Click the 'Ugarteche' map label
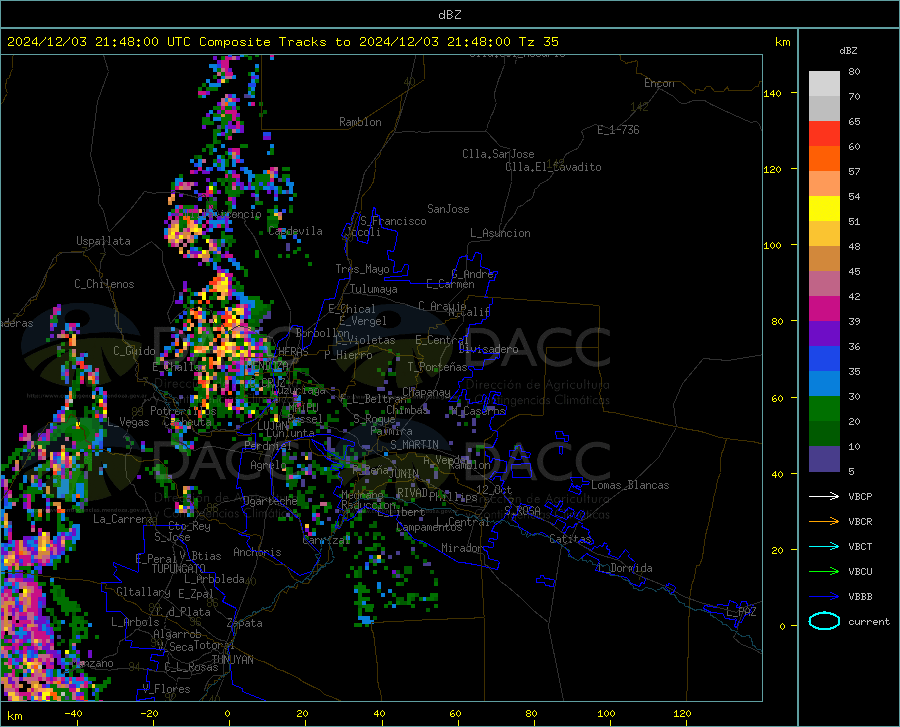The width and height of the screenshot is (900, 727). pyautogui.click(x=270, y=501)
